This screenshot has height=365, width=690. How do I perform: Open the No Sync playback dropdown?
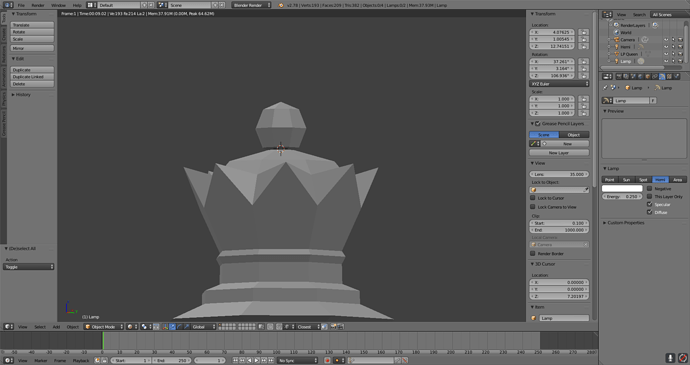click(x=297, y=360)
